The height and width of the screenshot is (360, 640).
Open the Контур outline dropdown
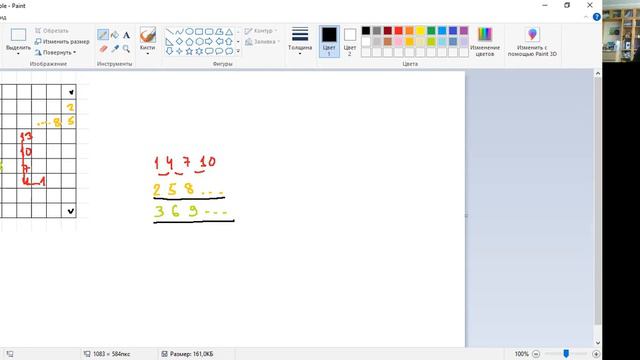[x=261, y=31]
